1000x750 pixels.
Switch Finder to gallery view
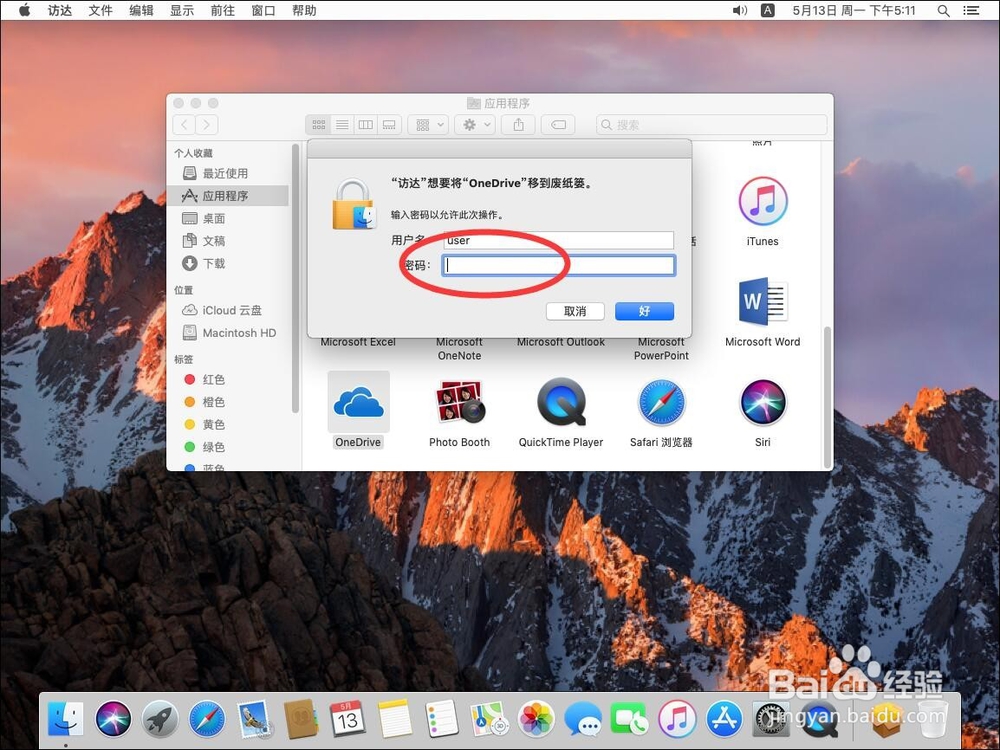pyautogui.click(x=389, y=125)
